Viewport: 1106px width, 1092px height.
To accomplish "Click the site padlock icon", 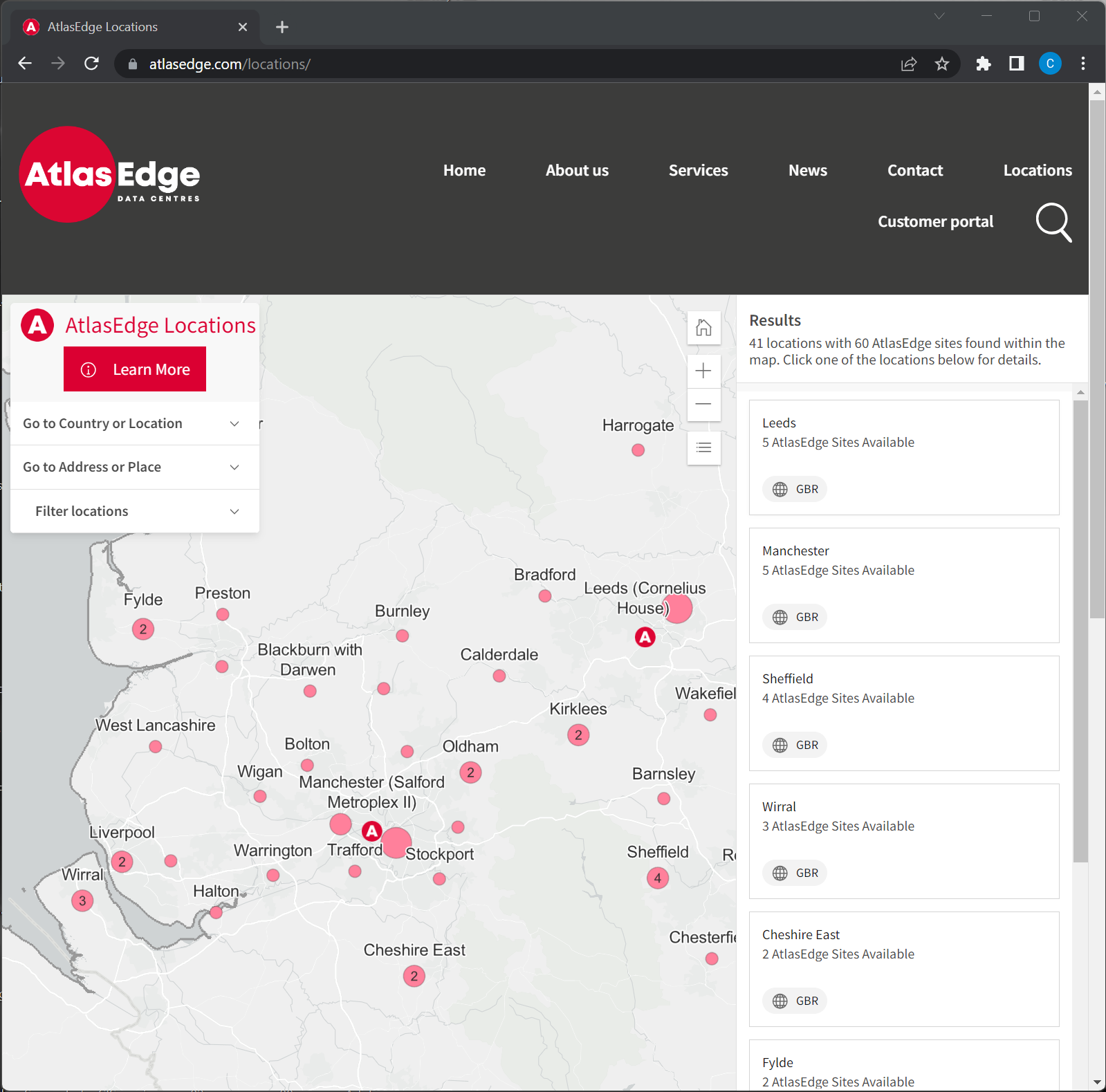I will 133,64.
